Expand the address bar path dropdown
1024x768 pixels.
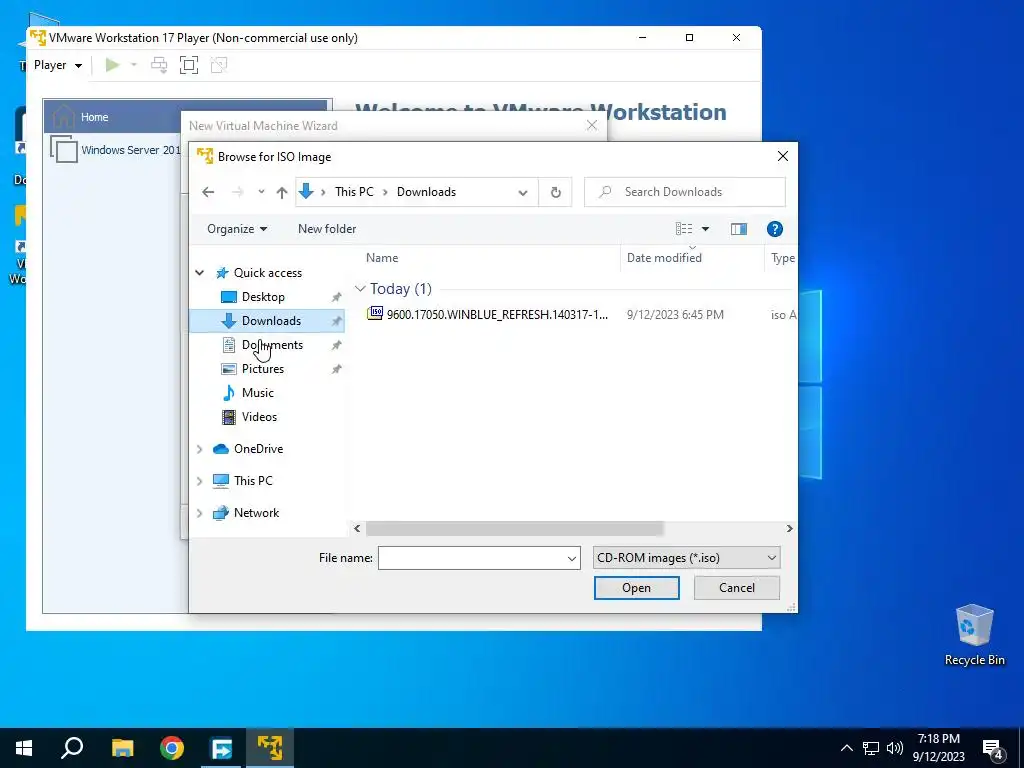click(x=522, y=193)
